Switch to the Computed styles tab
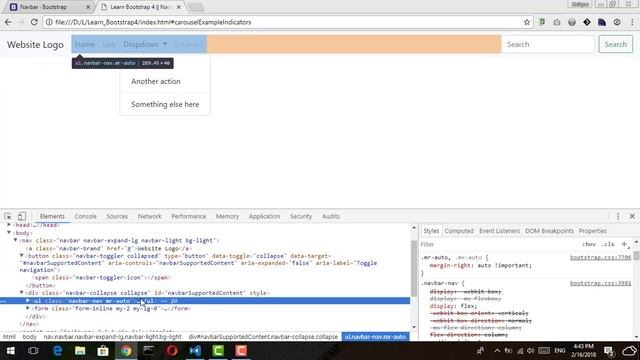The width and height of the screenshot is (640, 360). pyautogui.click(x=459, y=231)
